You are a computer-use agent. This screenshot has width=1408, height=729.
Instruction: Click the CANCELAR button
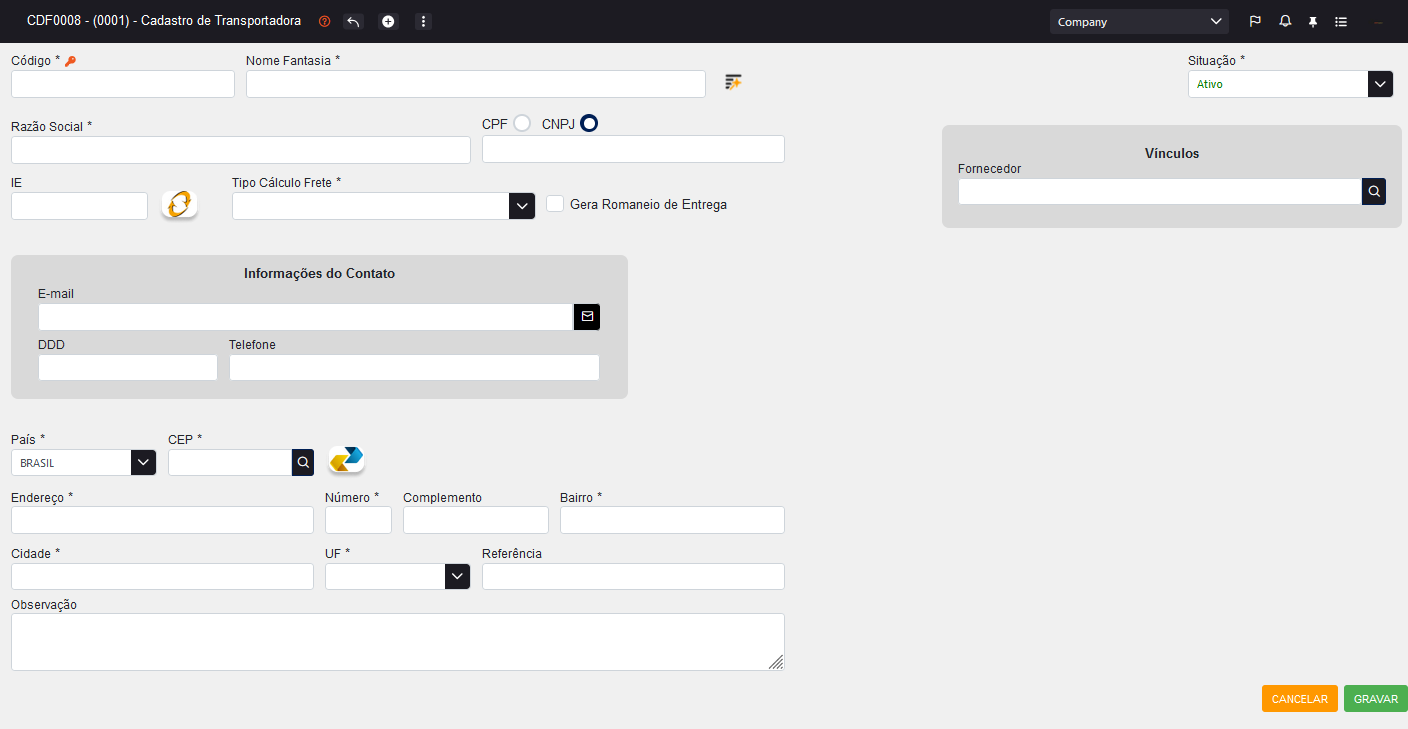point(1299,699)
